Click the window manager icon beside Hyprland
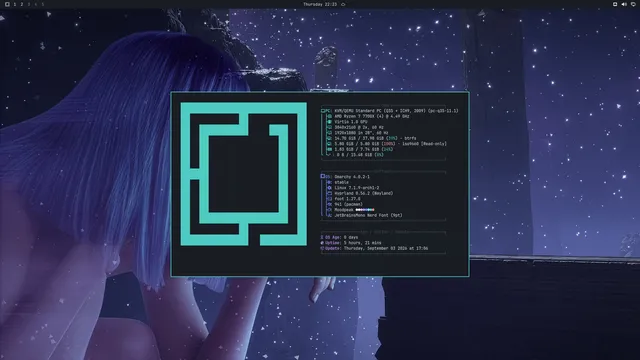The width and height of the screenshot is (640, 360). [x=329, y=193]
